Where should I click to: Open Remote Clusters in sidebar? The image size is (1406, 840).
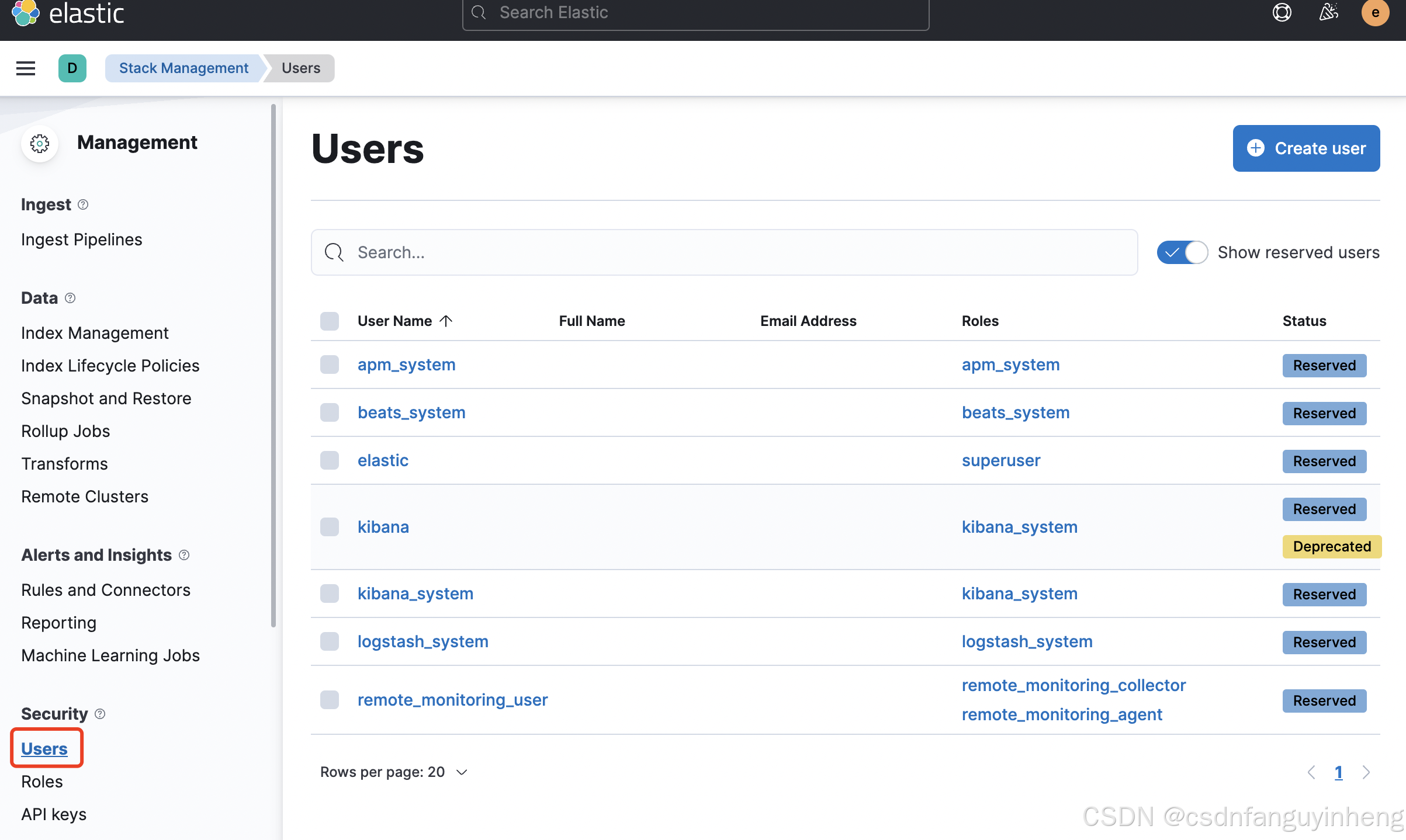click(x=85, y=497)
